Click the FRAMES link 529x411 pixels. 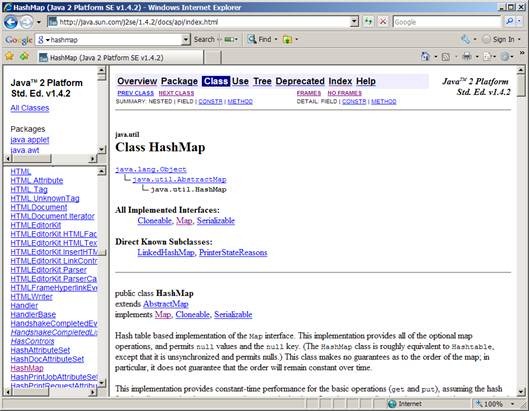(x=309, y=93)
